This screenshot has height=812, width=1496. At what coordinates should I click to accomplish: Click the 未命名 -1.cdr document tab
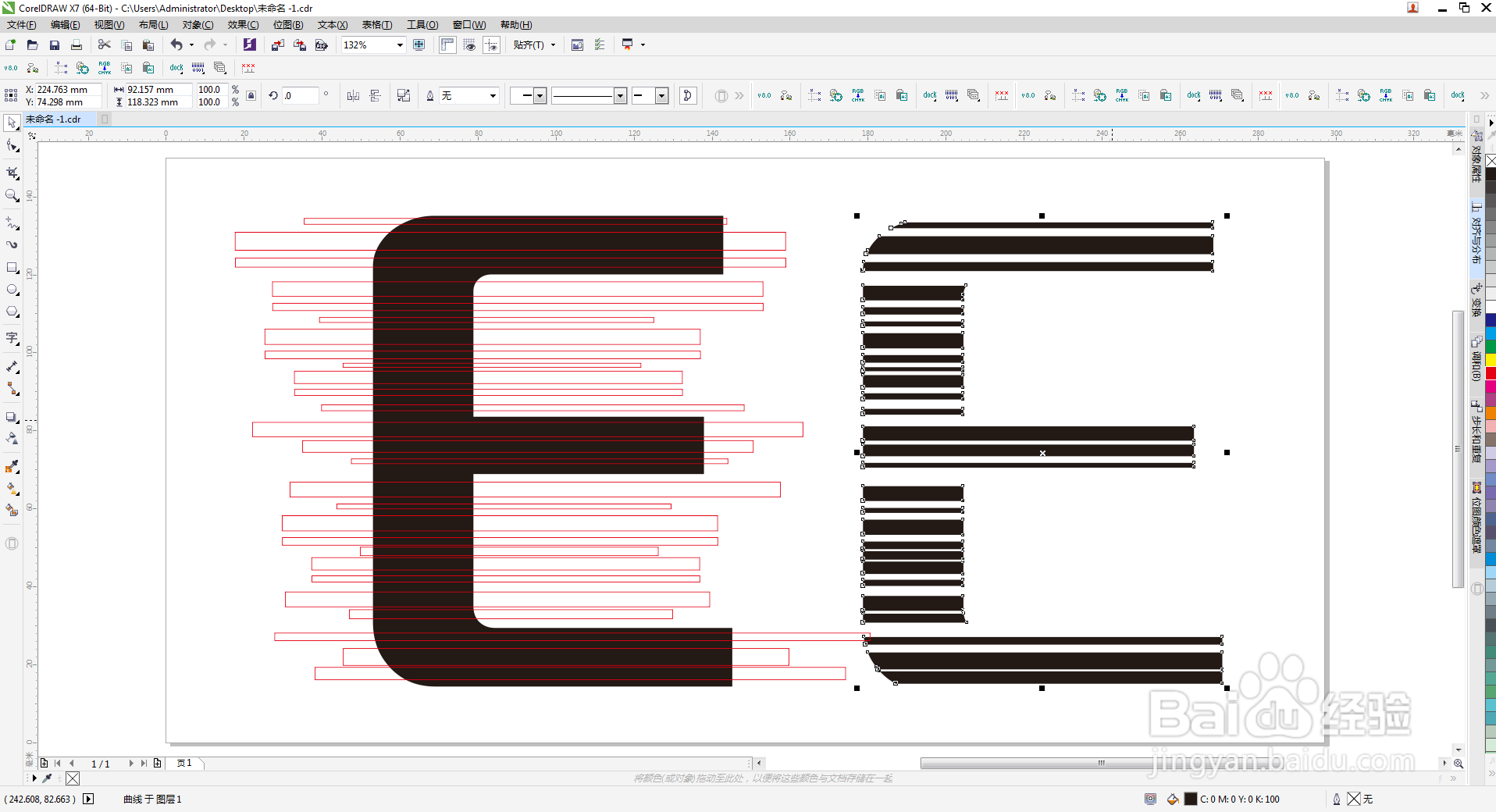coord(54,119)
